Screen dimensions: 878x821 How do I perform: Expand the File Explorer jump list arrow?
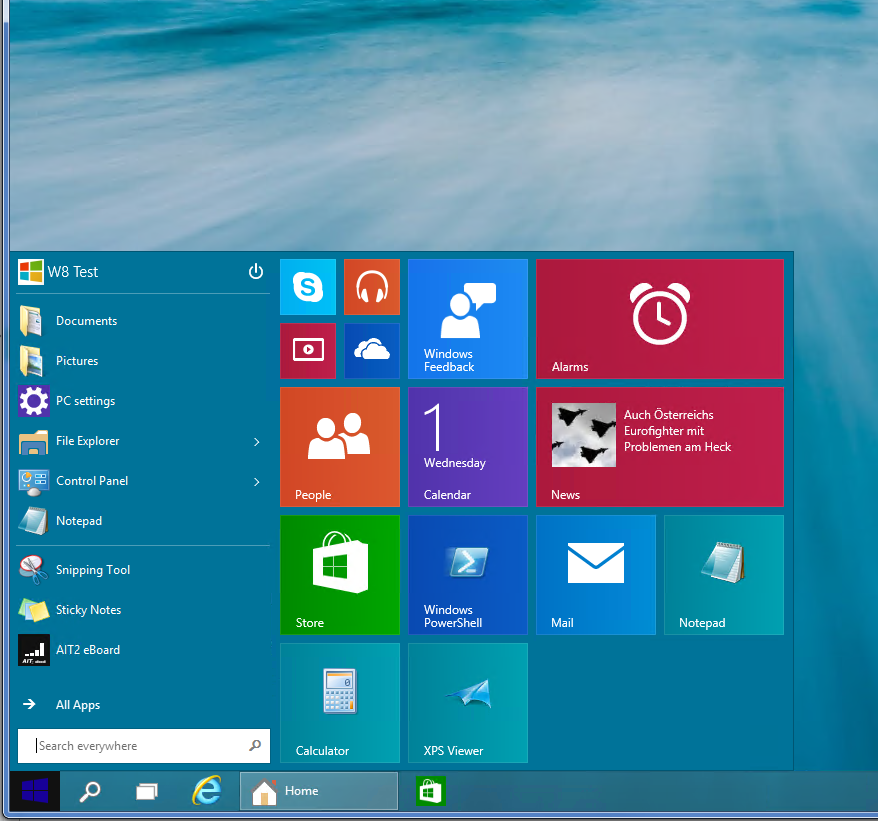click(256, 442)
